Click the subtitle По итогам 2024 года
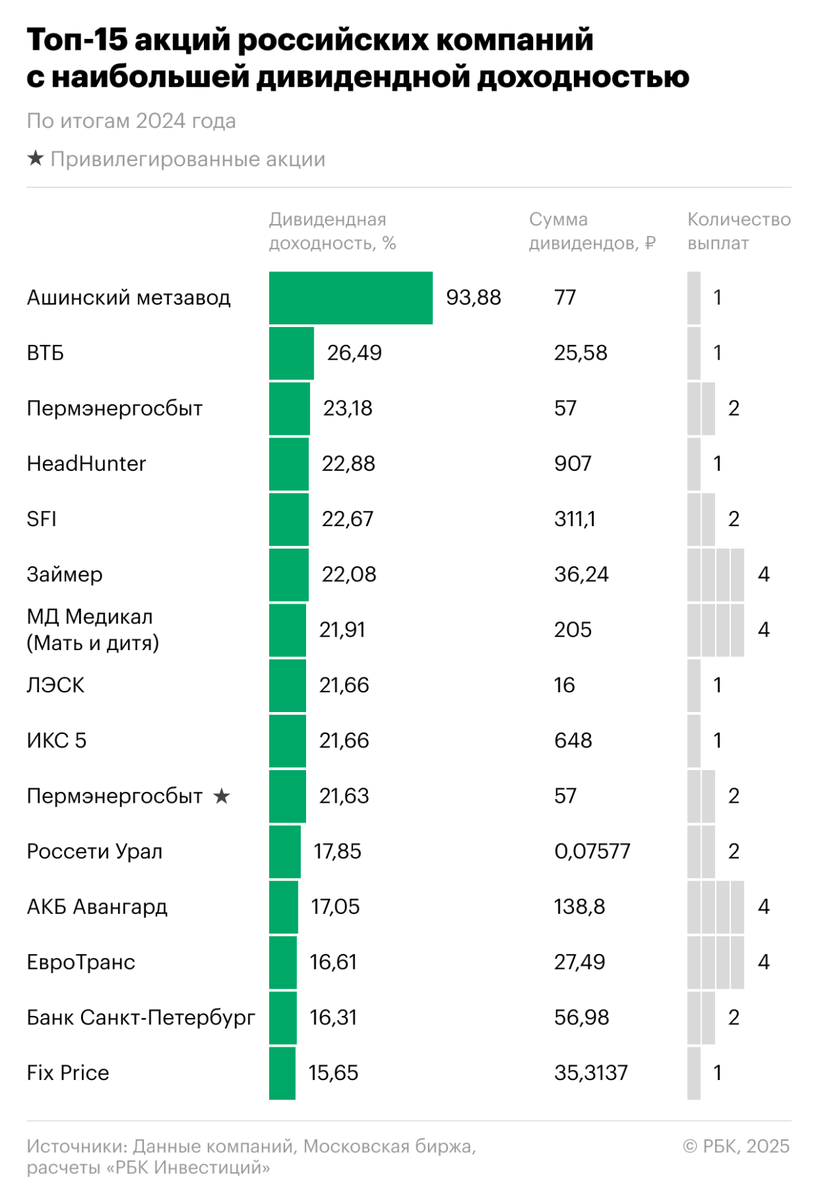818x1200 pixels. (x=132, y=122)
